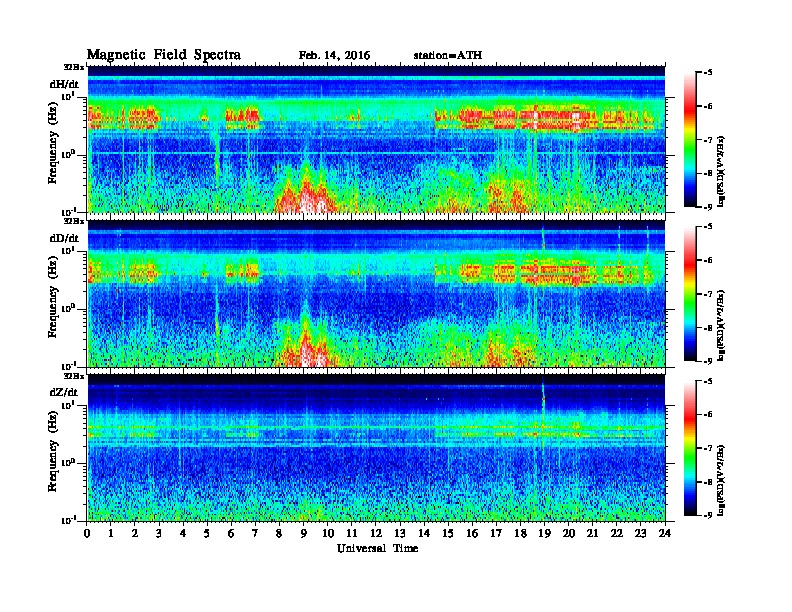Click the color scale bar beside dZ/dt panel
The height and width of the screenshot is (612, 792).
tap(690, 448)
